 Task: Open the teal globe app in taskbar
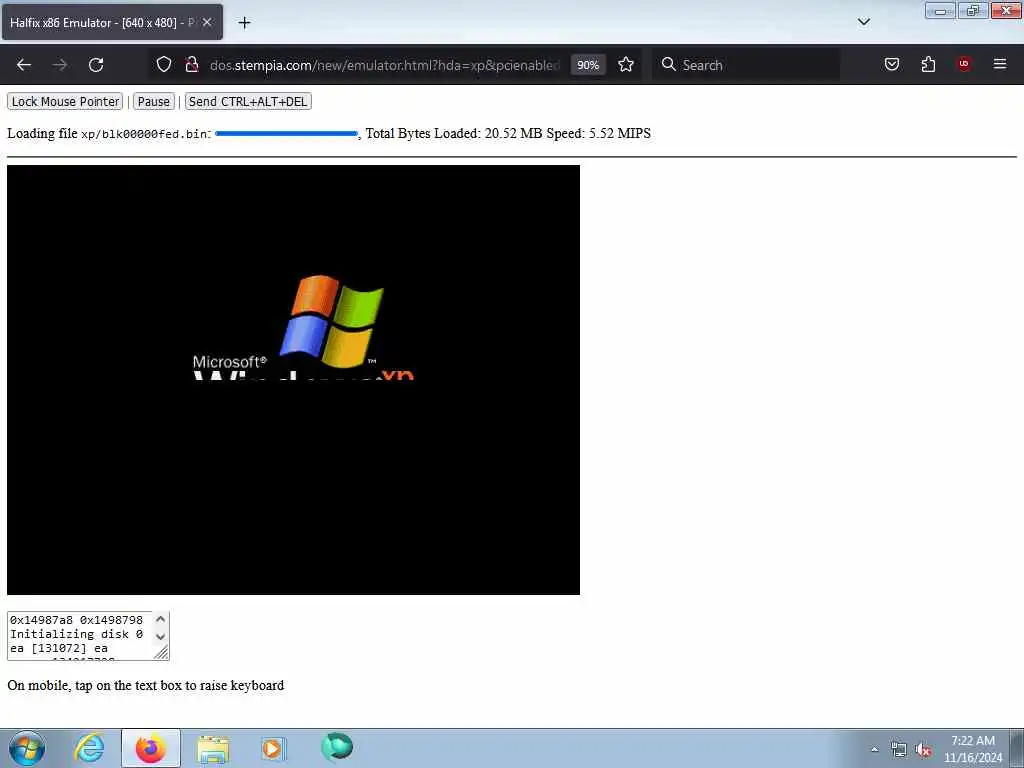(337, 747)
